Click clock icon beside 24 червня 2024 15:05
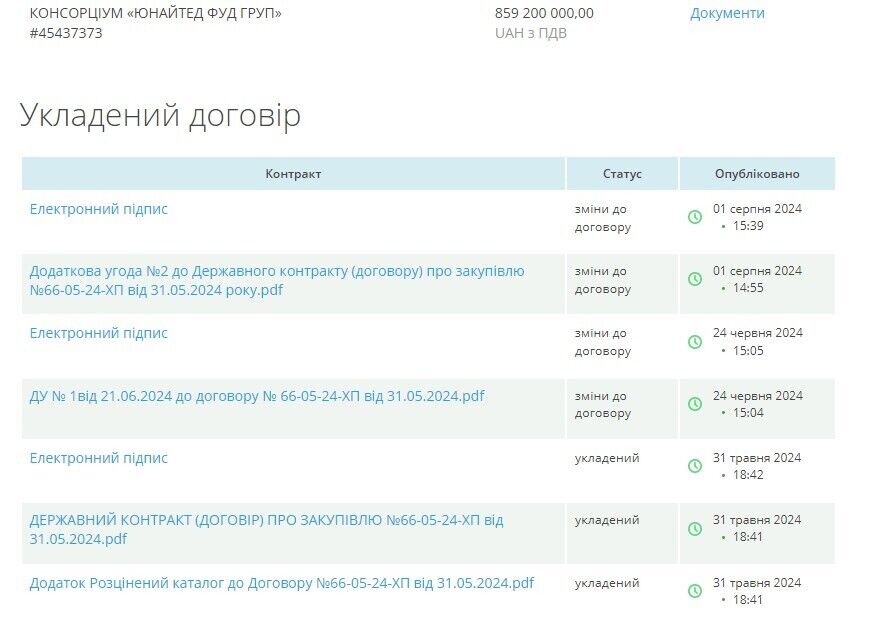The image size is (874, 619). click(x=695, y=342)
